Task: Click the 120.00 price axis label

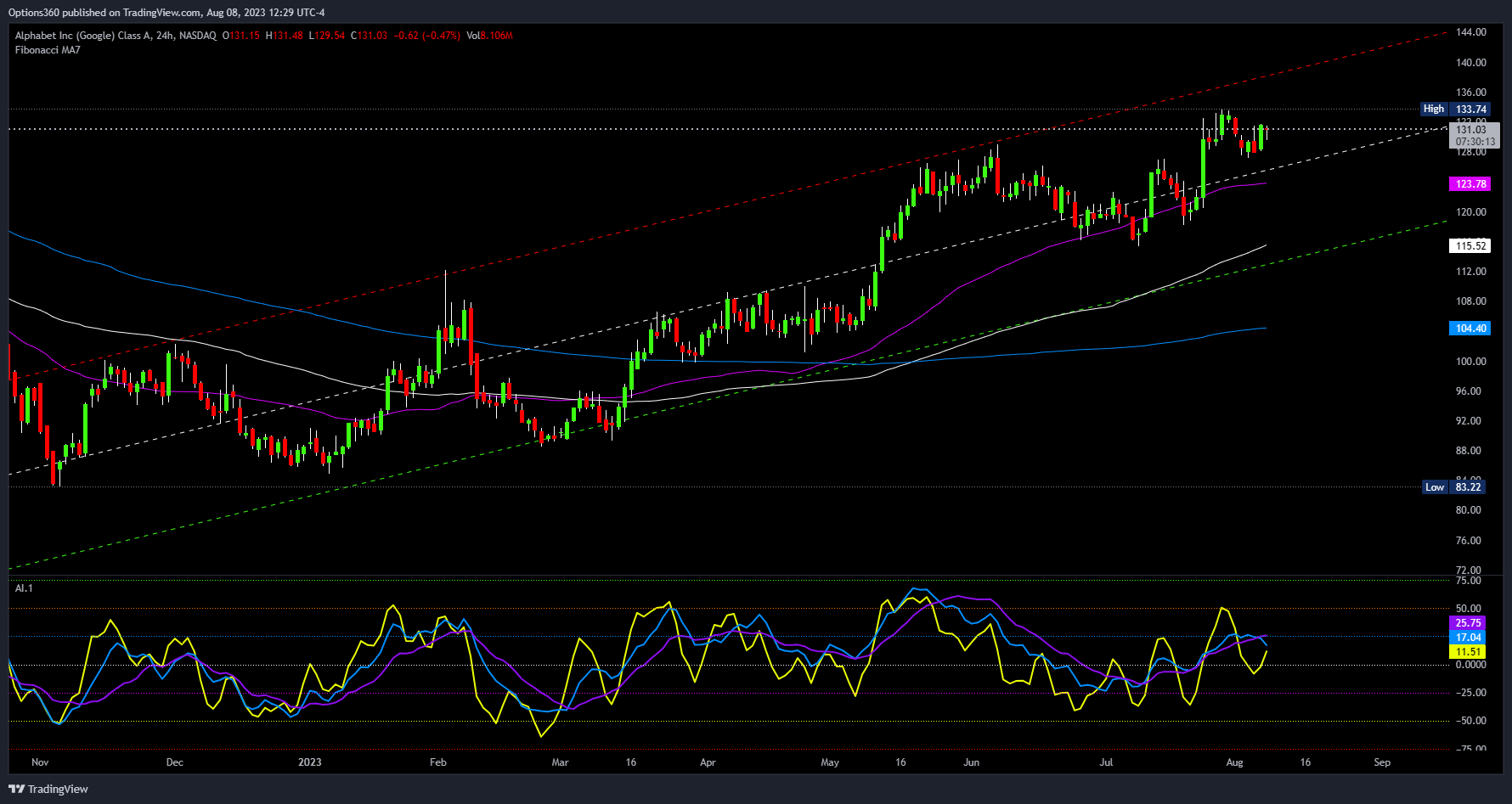Action: (1470, 212)
